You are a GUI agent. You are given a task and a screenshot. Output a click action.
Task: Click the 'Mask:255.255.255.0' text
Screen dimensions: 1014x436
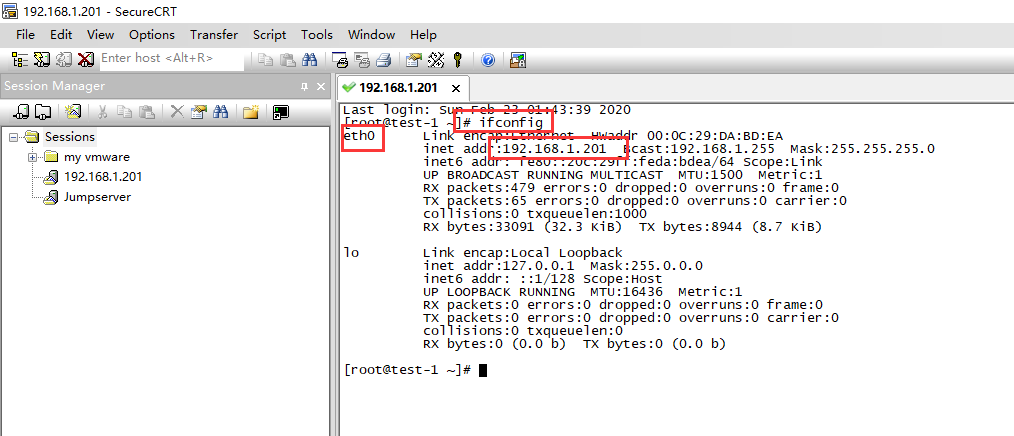point(862,149)
